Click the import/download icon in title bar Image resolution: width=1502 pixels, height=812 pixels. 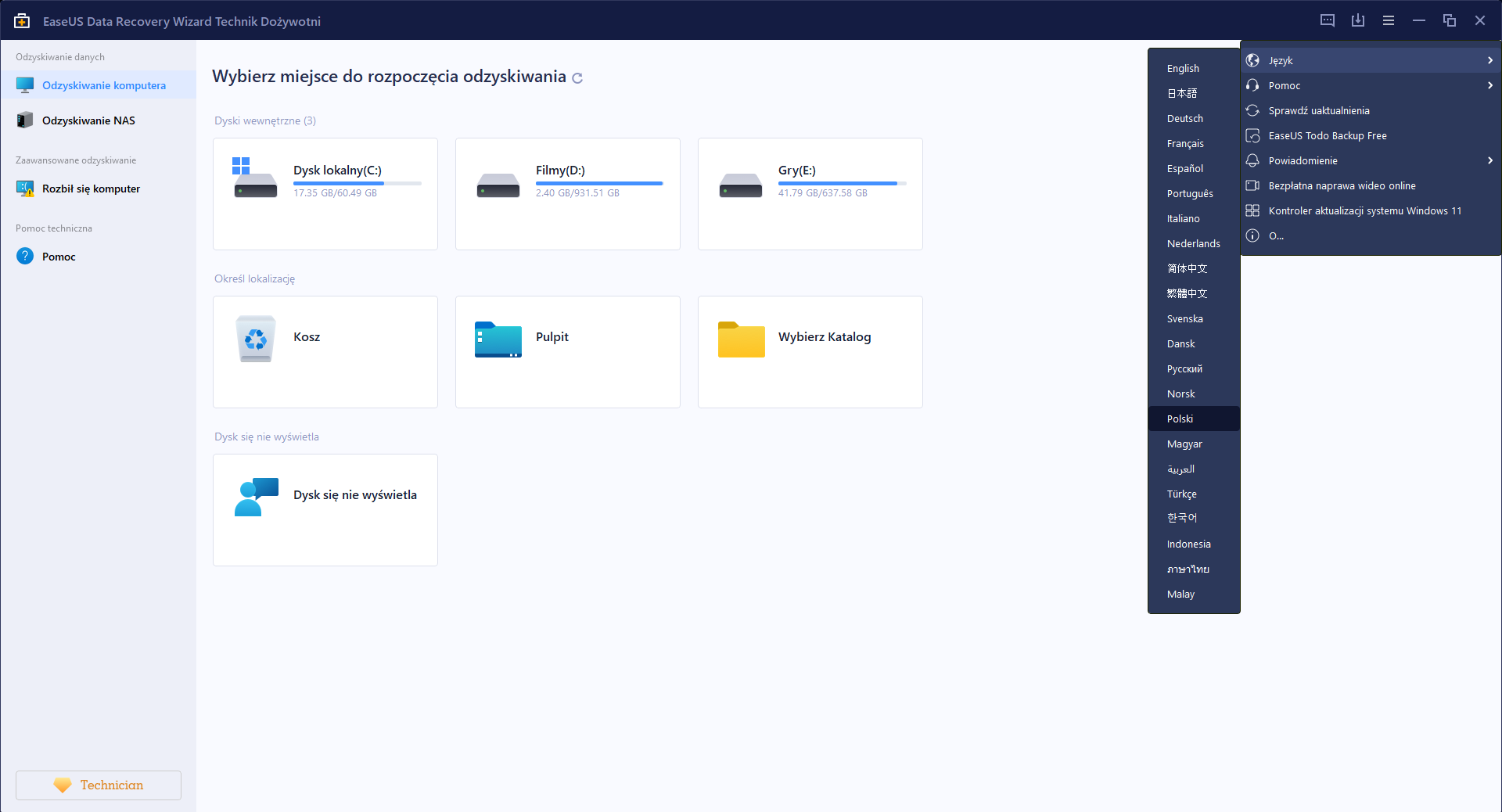click(x=1358, y=21)
